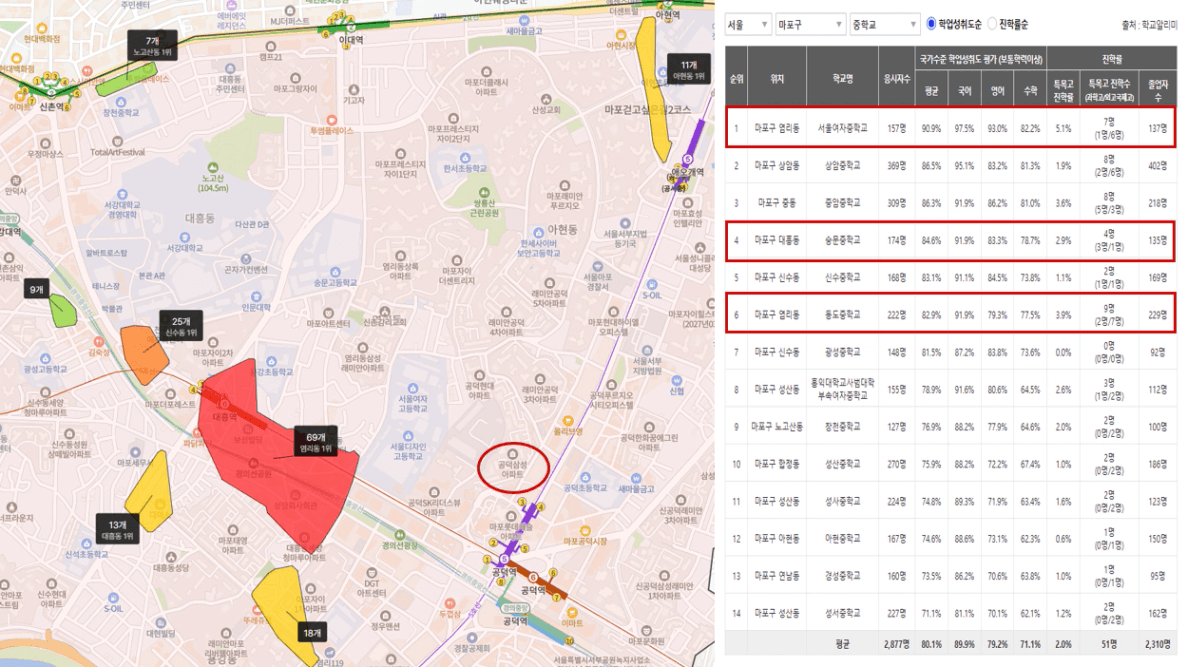Click the 숭문고등학교 school icon
This screenshot has height=667, width=1187.
tap(335, 273)
